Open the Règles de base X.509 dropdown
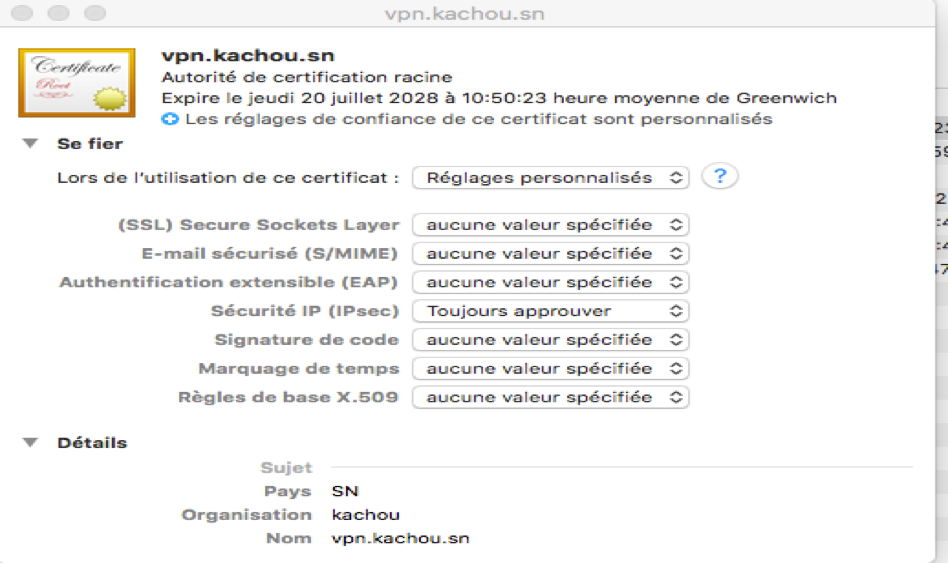948x563 pixels. [550, 397]
